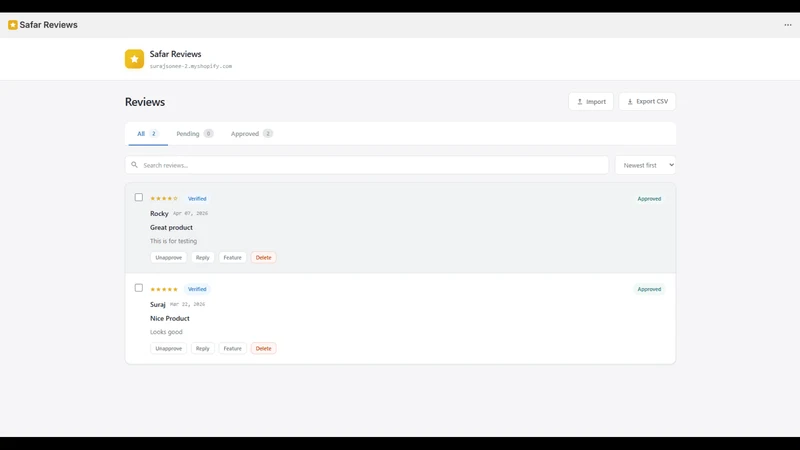The width and height of the screenshot is (800, 450).
Task: Click the Apr 07, 2026 date
Action: coord(190,213)
